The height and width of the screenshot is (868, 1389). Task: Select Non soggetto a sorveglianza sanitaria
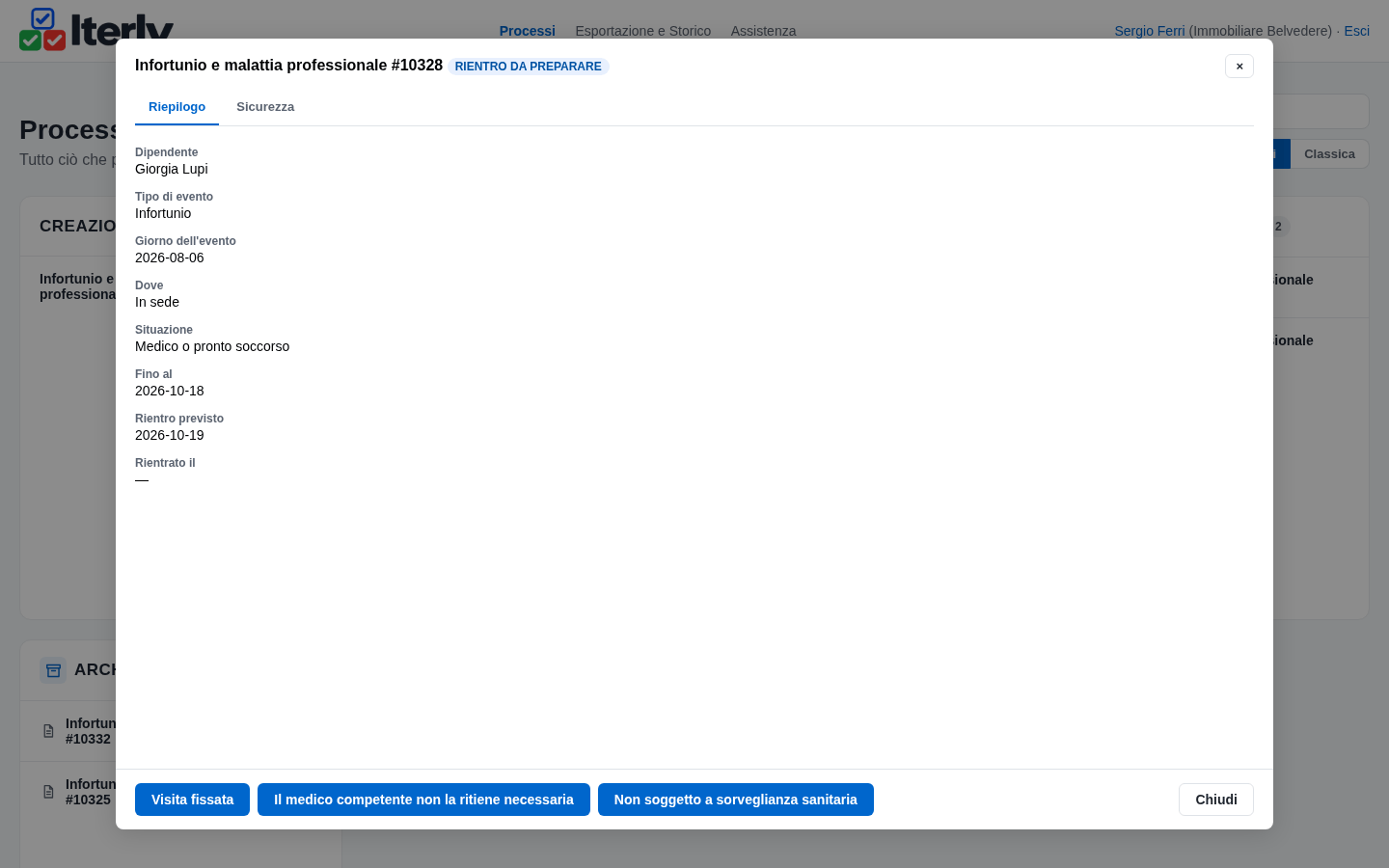tap(736, 800)
